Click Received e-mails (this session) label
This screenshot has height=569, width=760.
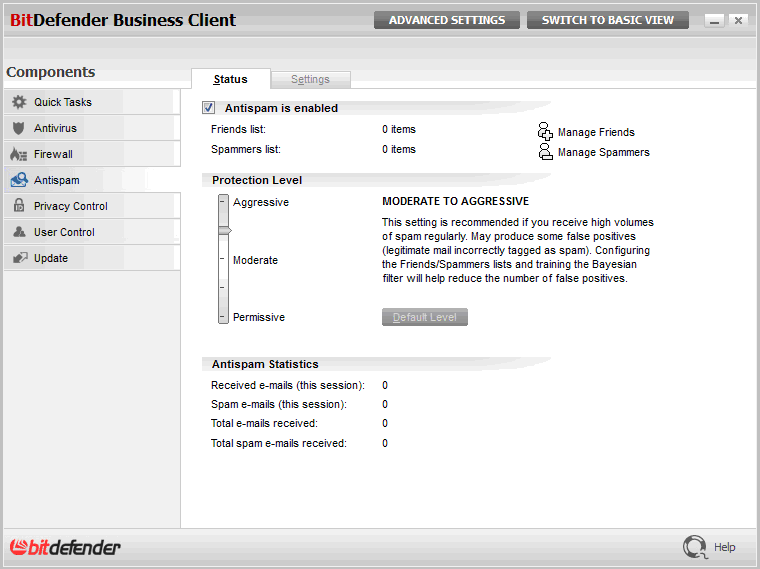click(288, 385)
